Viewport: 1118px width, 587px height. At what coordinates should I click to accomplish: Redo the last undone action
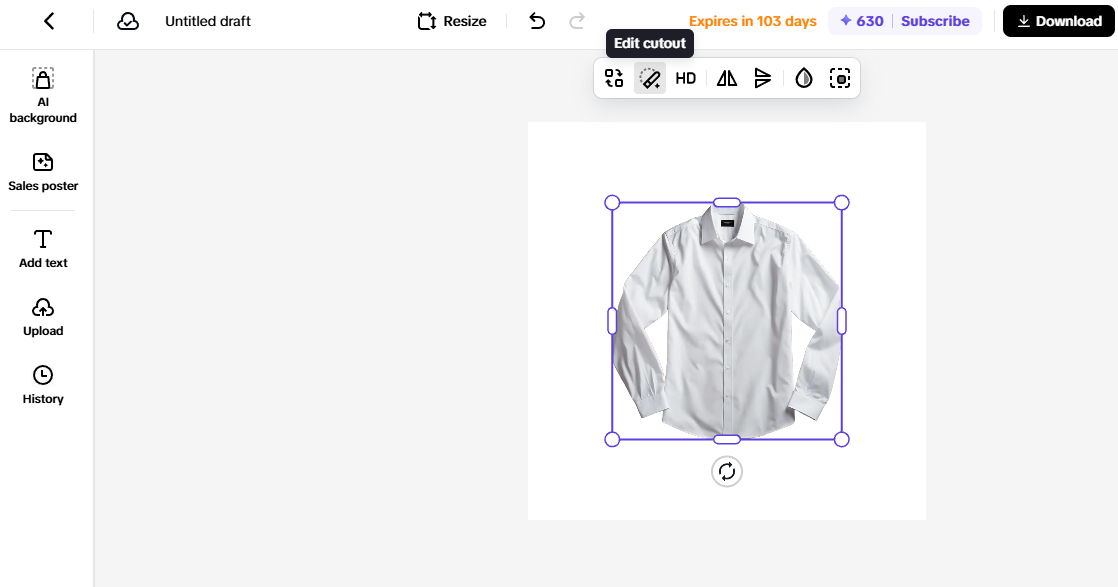pyautogui.click(x=577, y=21)
